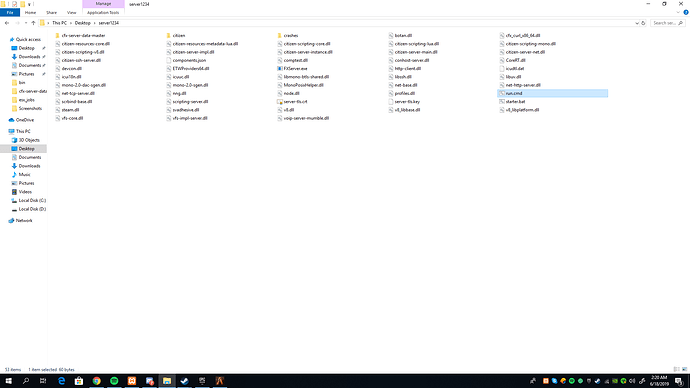
Task: Expand the address bar history dropdown
Action: [x=636, y=23]
